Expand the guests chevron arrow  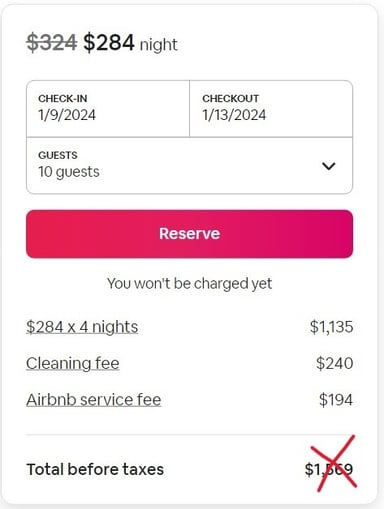click(329, 166)
